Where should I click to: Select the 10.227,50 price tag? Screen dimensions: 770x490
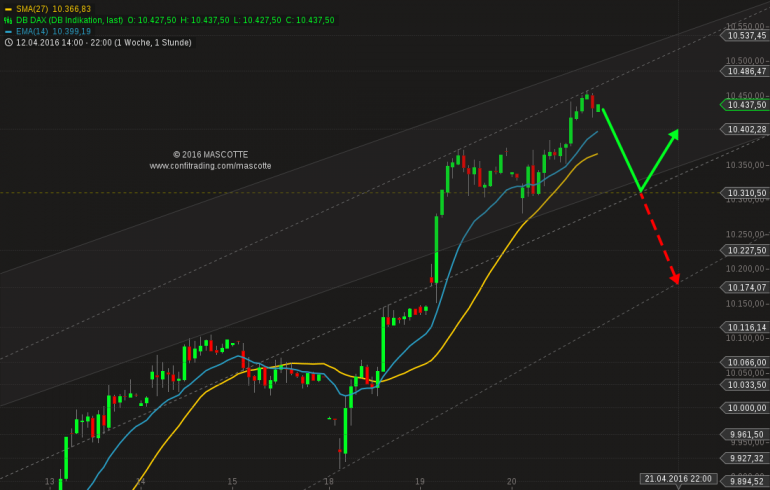point(745,250)
